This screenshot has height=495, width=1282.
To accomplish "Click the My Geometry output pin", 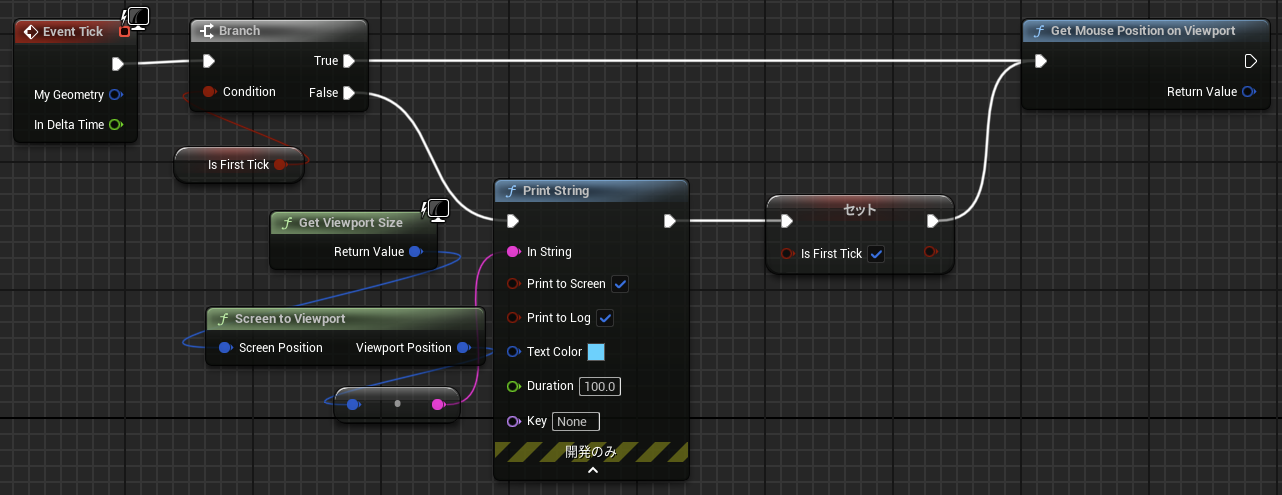I will pos(116,95).
